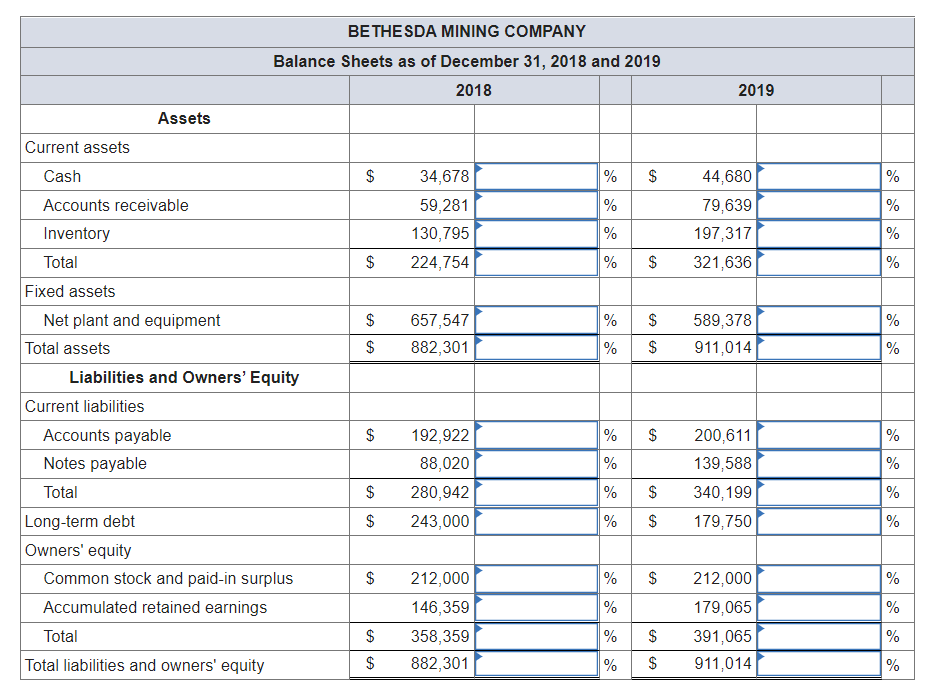The image size is (943, 692).
Task: Click the 2019 Cash percentage input field
Action: 819,176
